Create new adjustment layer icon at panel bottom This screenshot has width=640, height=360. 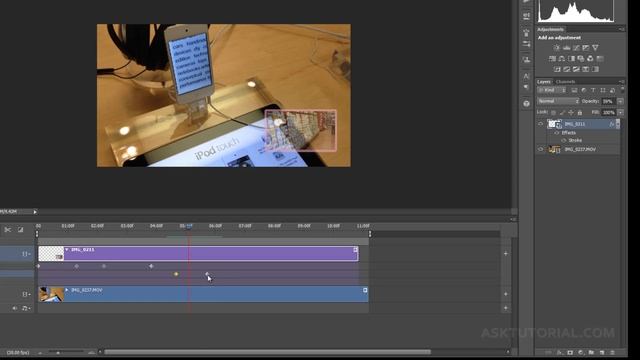click(x=581, y=352)
